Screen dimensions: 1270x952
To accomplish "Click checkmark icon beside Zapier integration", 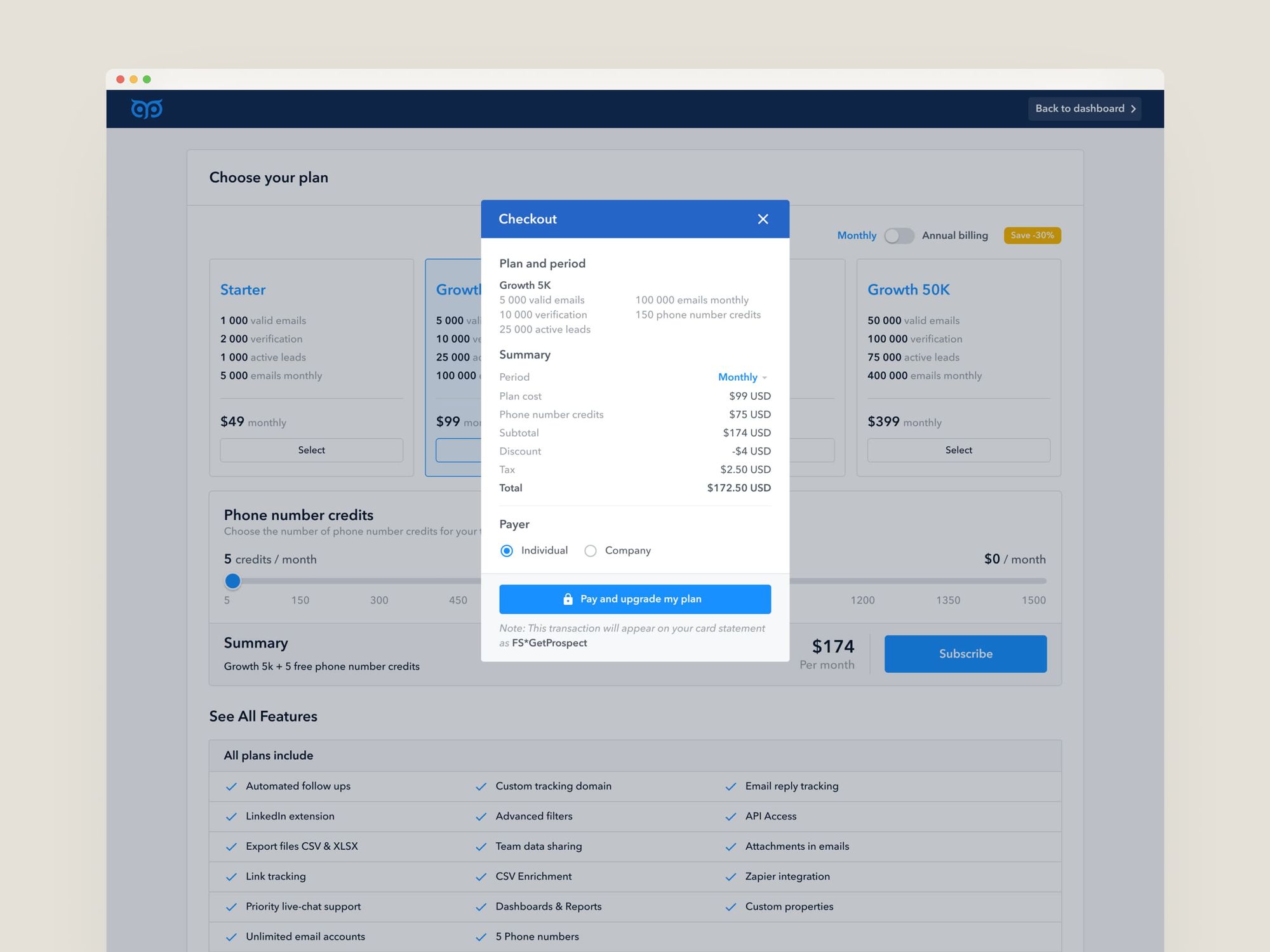I will [x=731, y=877].
